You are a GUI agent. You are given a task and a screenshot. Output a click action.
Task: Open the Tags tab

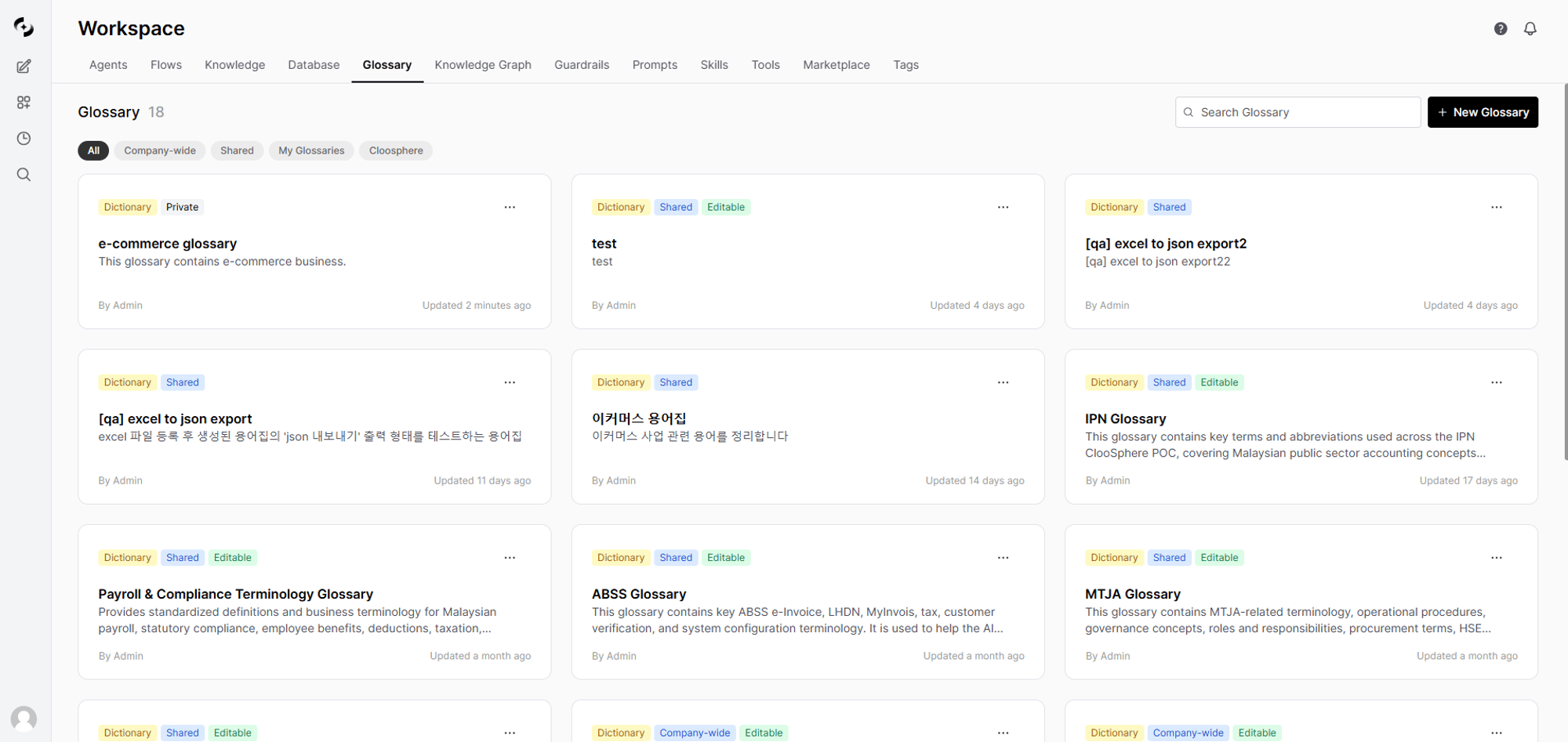coord(906,65)
